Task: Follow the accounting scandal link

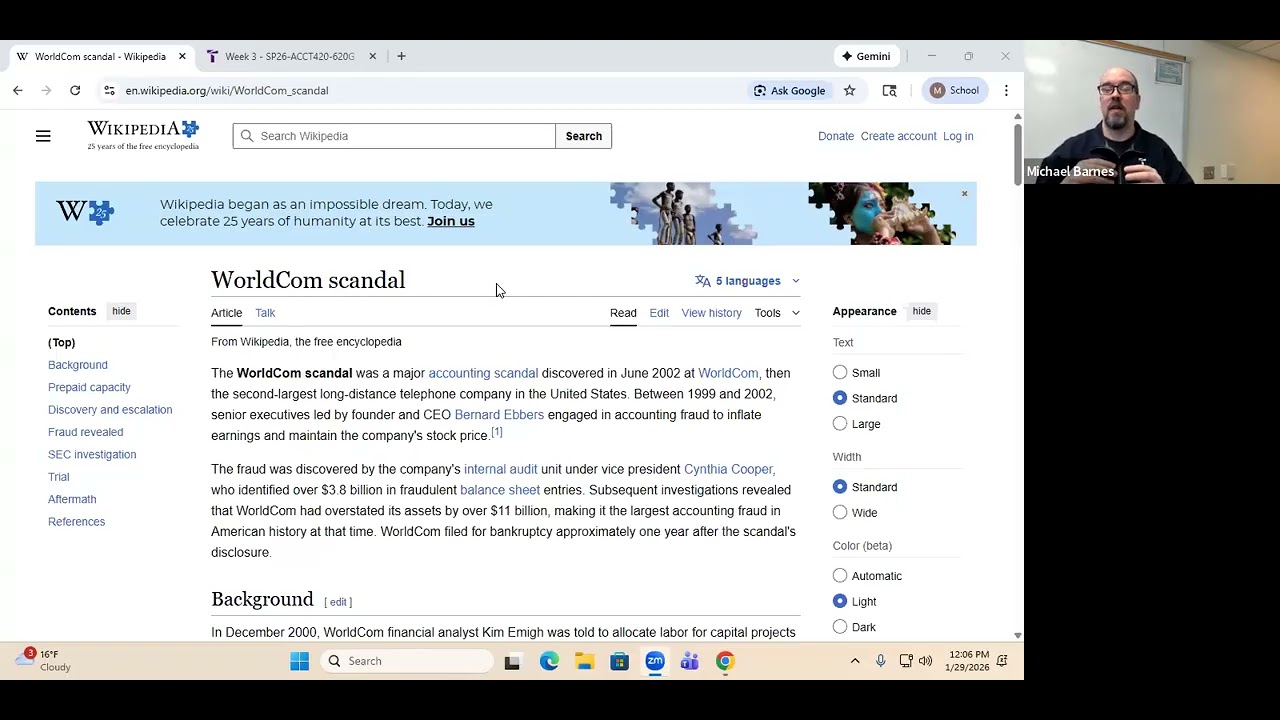Action: pos(483,373)
